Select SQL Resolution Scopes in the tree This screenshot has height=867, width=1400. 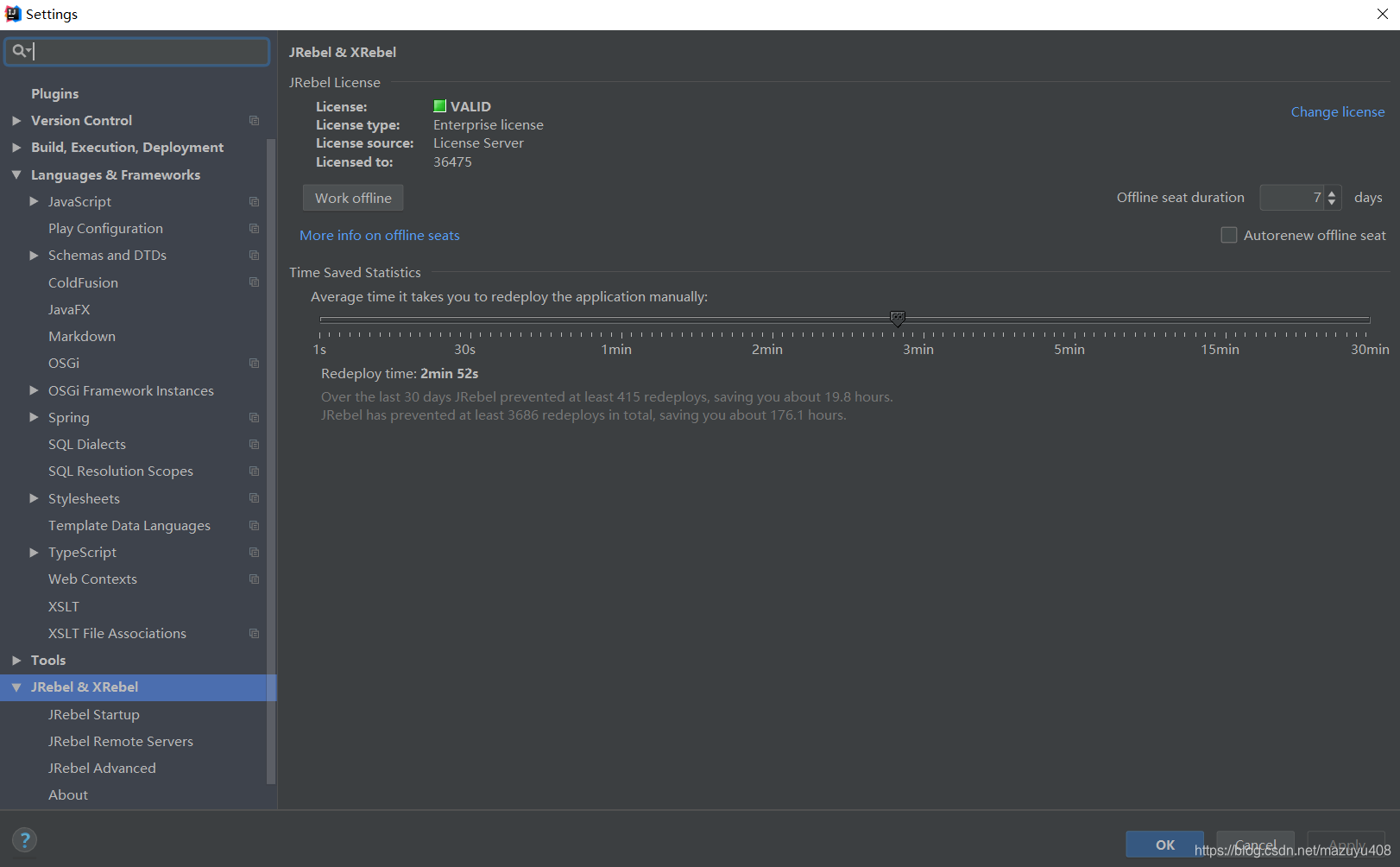click(121, 471)
